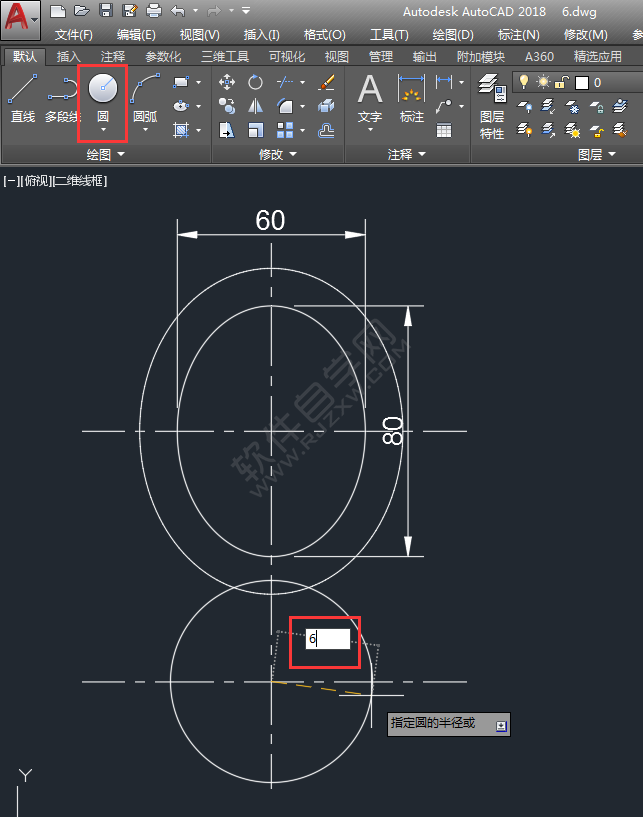Insert a Table from annotation panel

coord(444,130)
